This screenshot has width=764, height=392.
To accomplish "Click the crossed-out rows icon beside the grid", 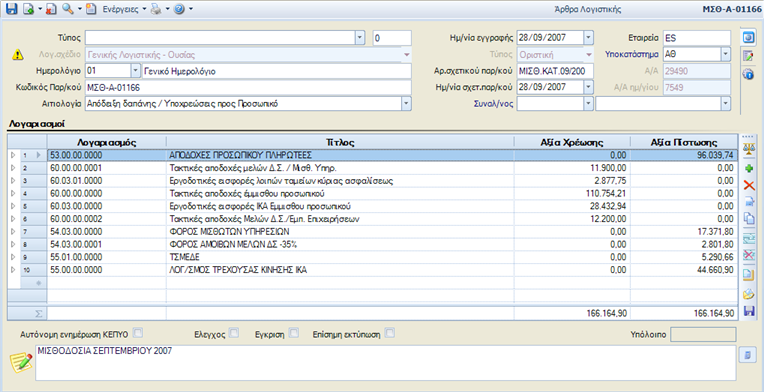I will pyautogui.click(x=748, y=255).
